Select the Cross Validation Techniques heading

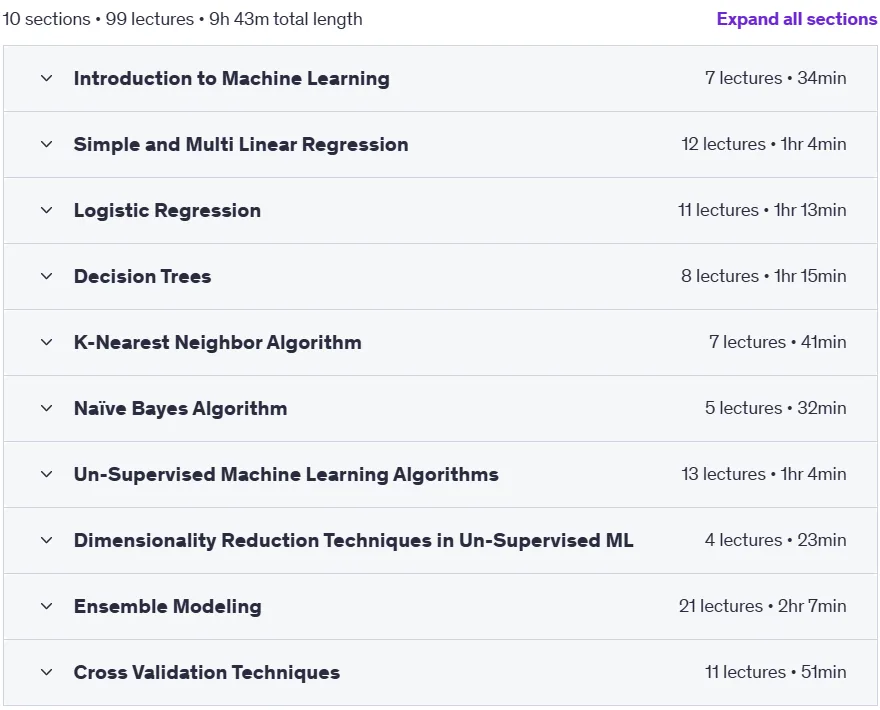click(207, 672)
